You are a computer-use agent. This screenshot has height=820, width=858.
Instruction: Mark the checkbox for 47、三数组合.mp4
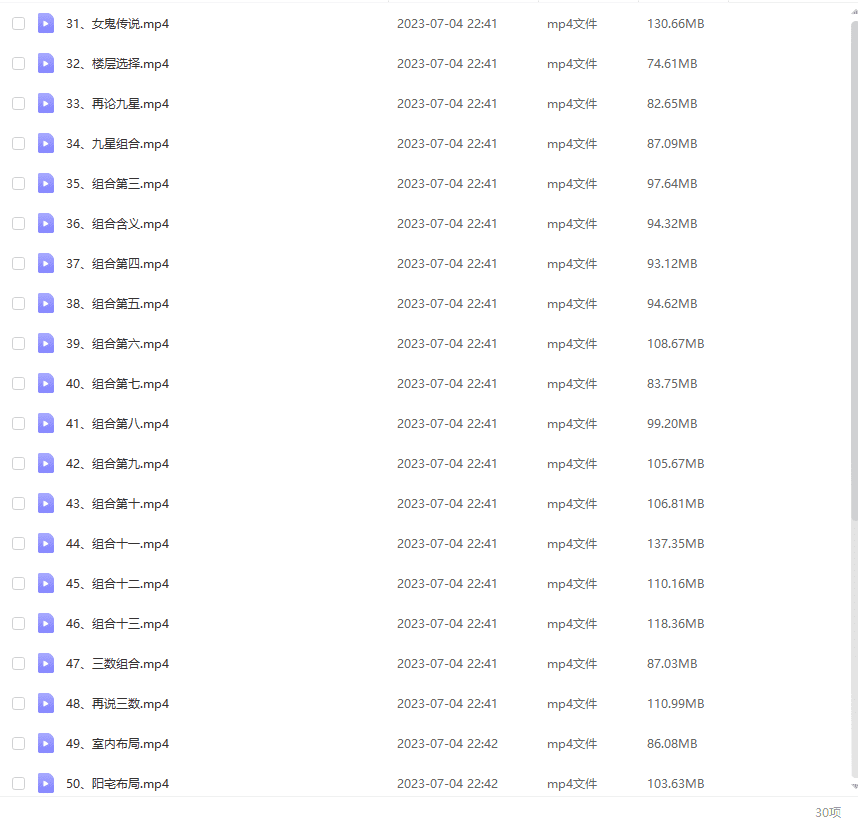(x=18, y=663)
